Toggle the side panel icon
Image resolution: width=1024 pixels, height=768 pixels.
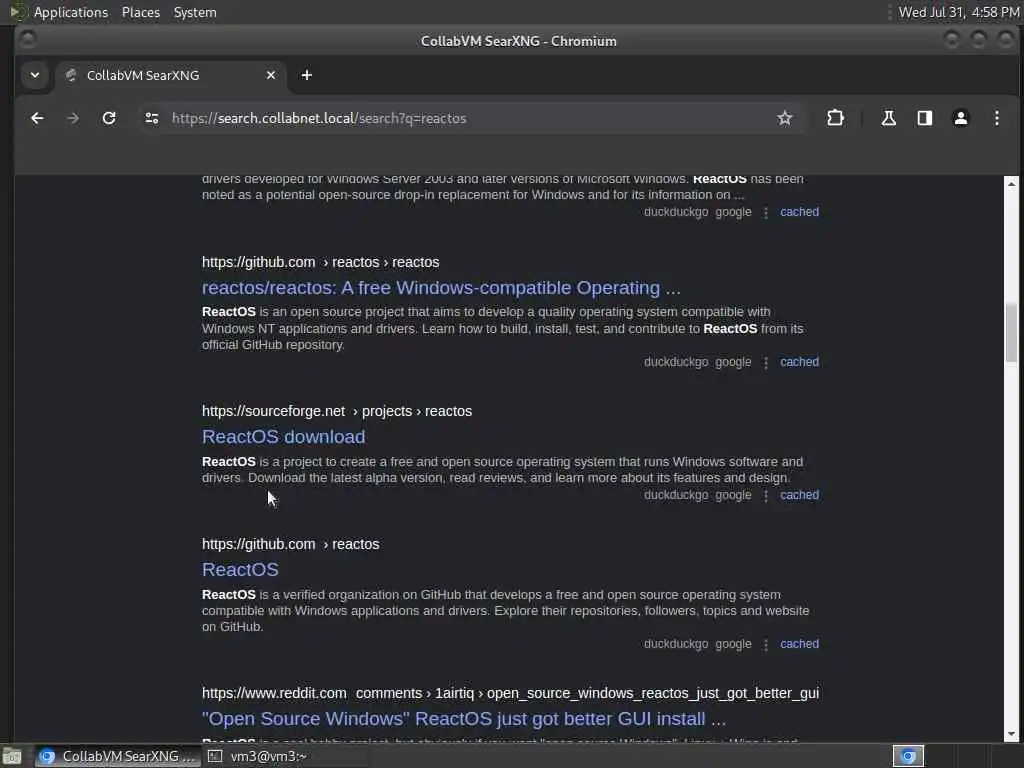click(925, 118)
